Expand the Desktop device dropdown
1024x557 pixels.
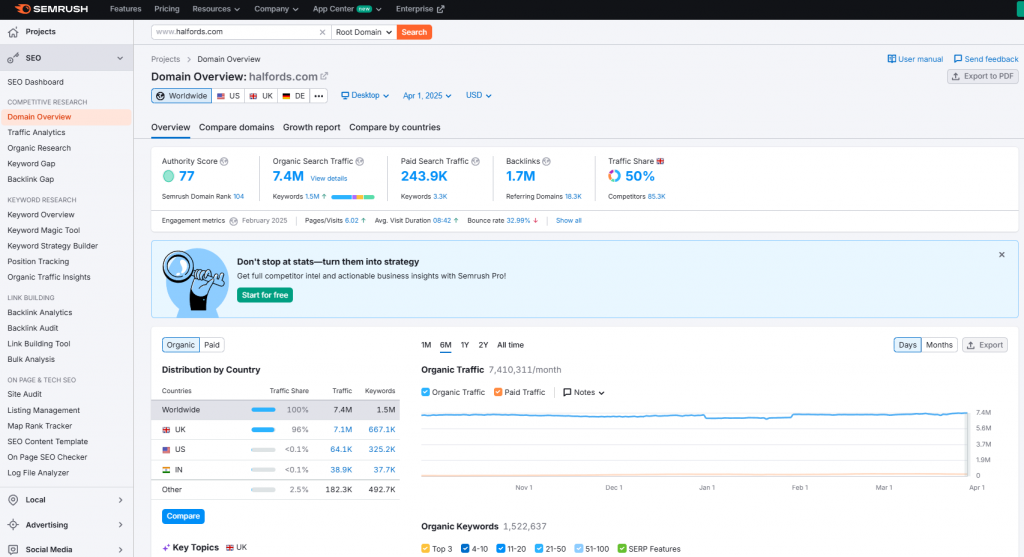click(x=365, y=96)
